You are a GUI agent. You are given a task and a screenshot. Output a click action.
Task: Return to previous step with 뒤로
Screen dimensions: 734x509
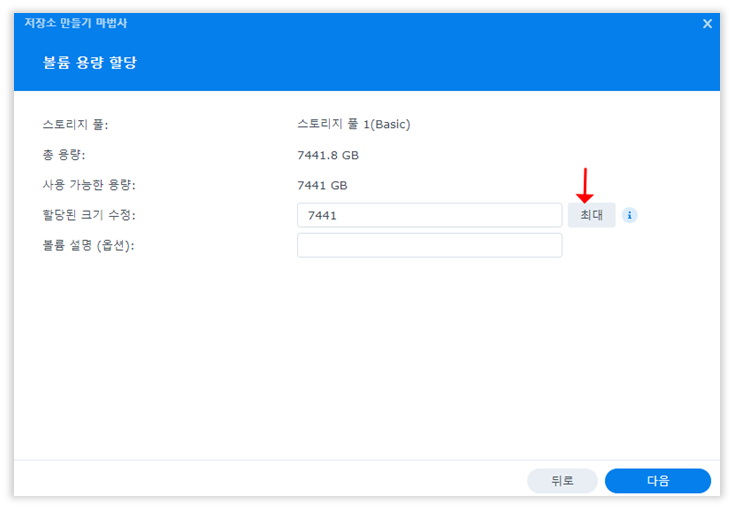point(562,480)
